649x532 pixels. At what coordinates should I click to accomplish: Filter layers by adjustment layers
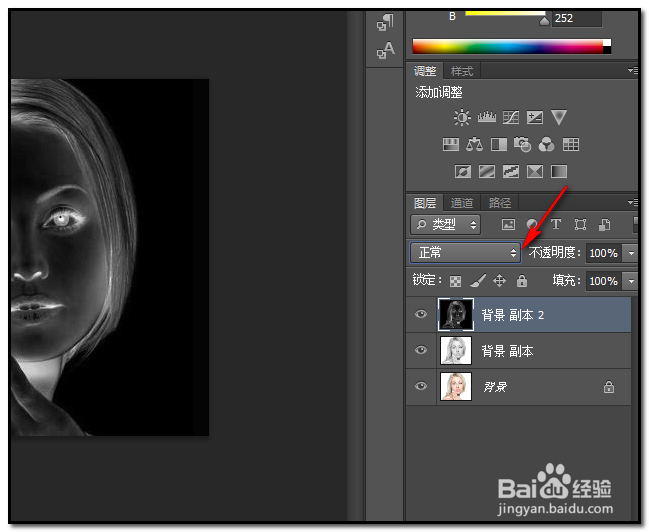[532, 225]
